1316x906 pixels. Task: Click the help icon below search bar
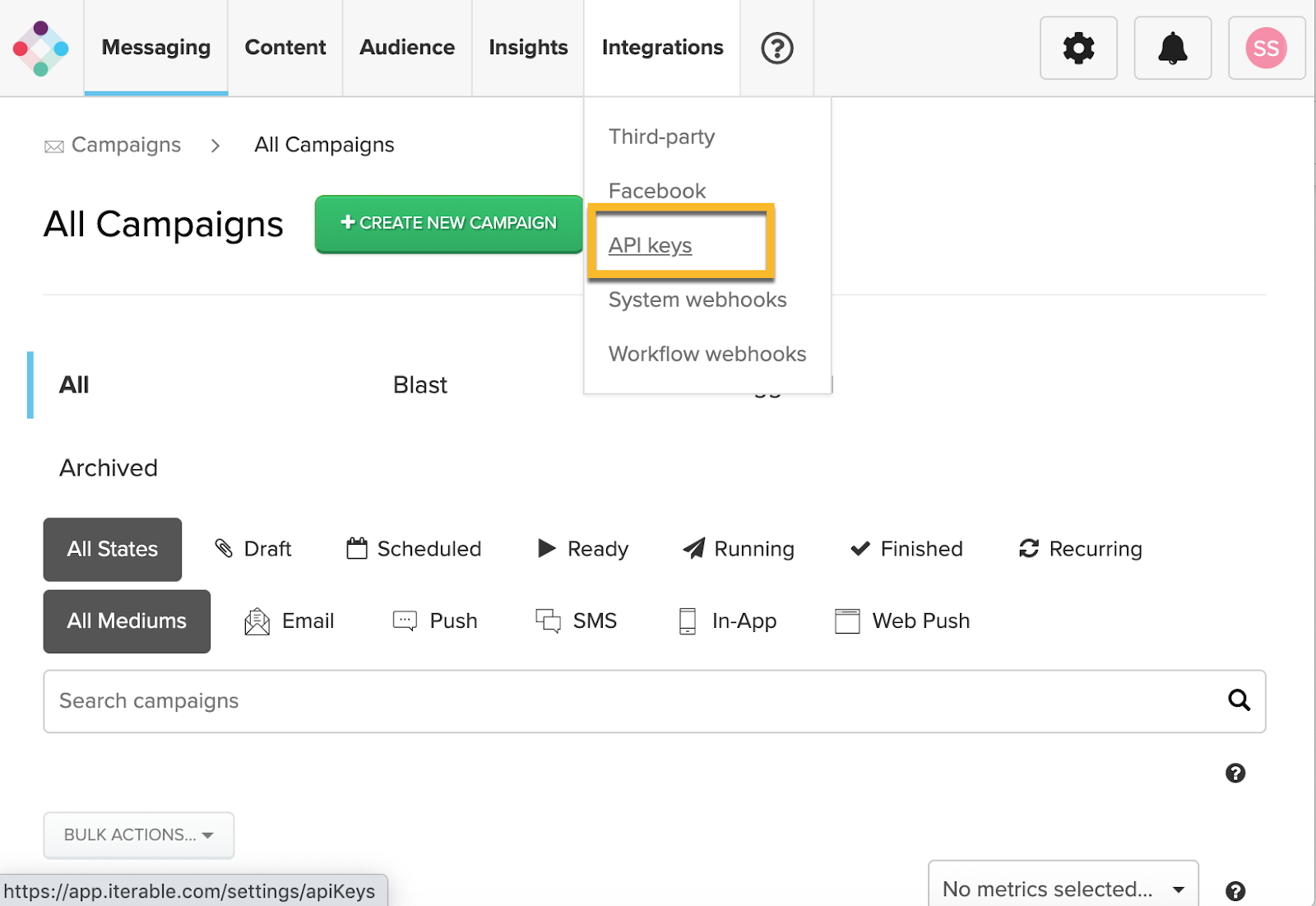(x=1235, y=773)
